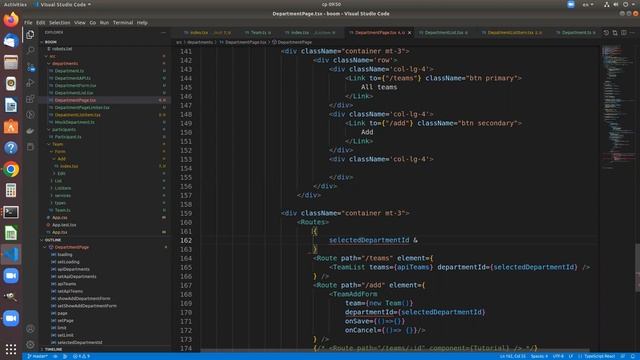Click the Spaces indentation setting

click(x=539, y=356)
